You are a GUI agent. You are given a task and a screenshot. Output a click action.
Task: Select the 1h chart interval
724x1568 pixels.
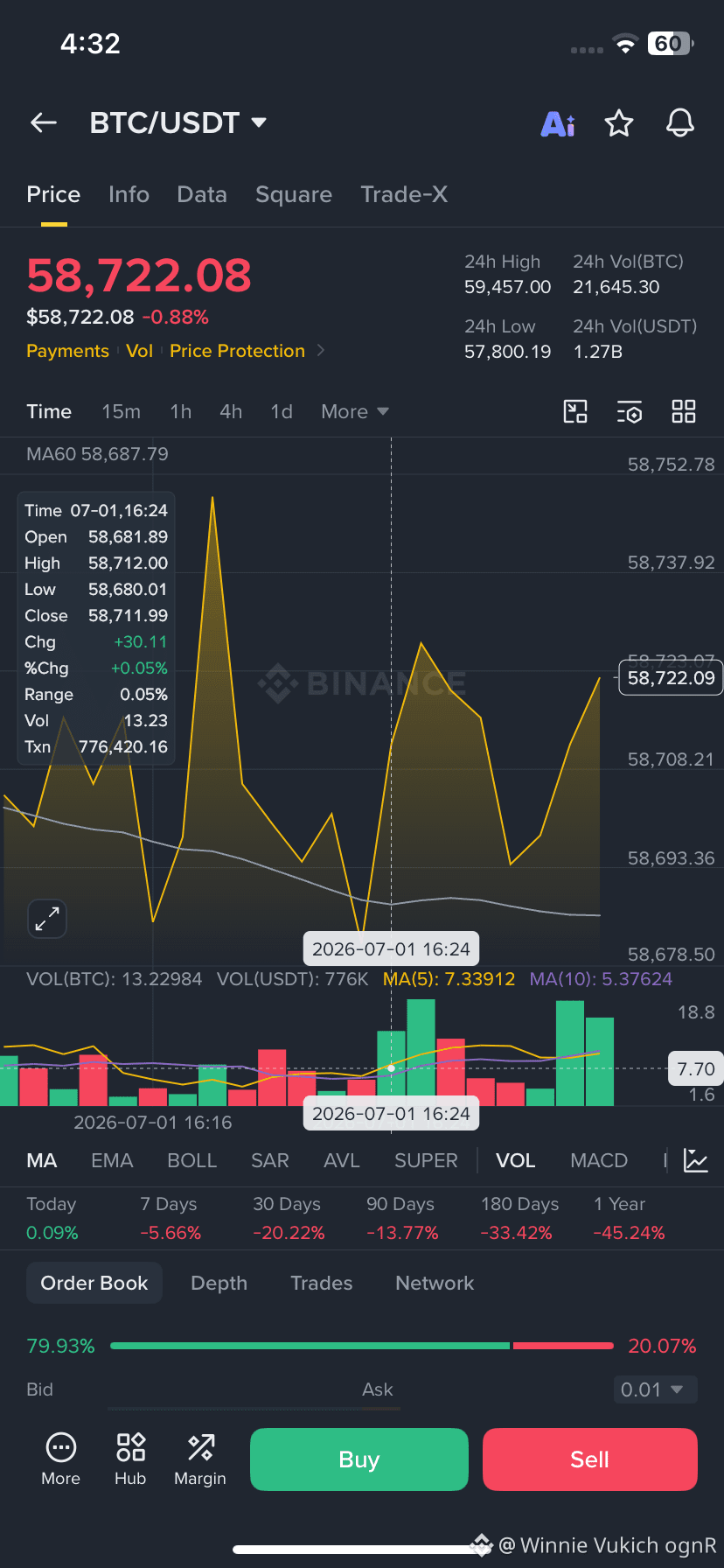click(181, 411)
